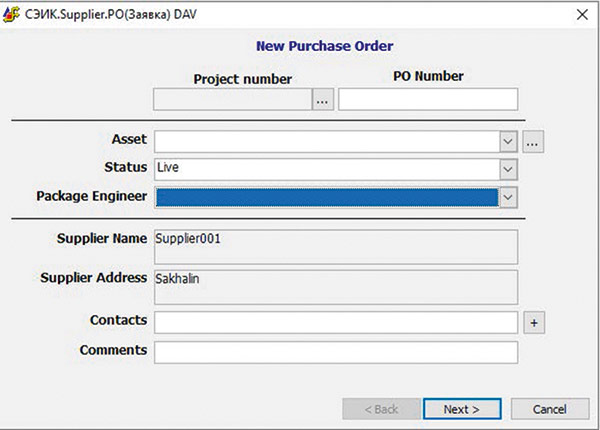Close the New Purchase Order window

[581, 14]
